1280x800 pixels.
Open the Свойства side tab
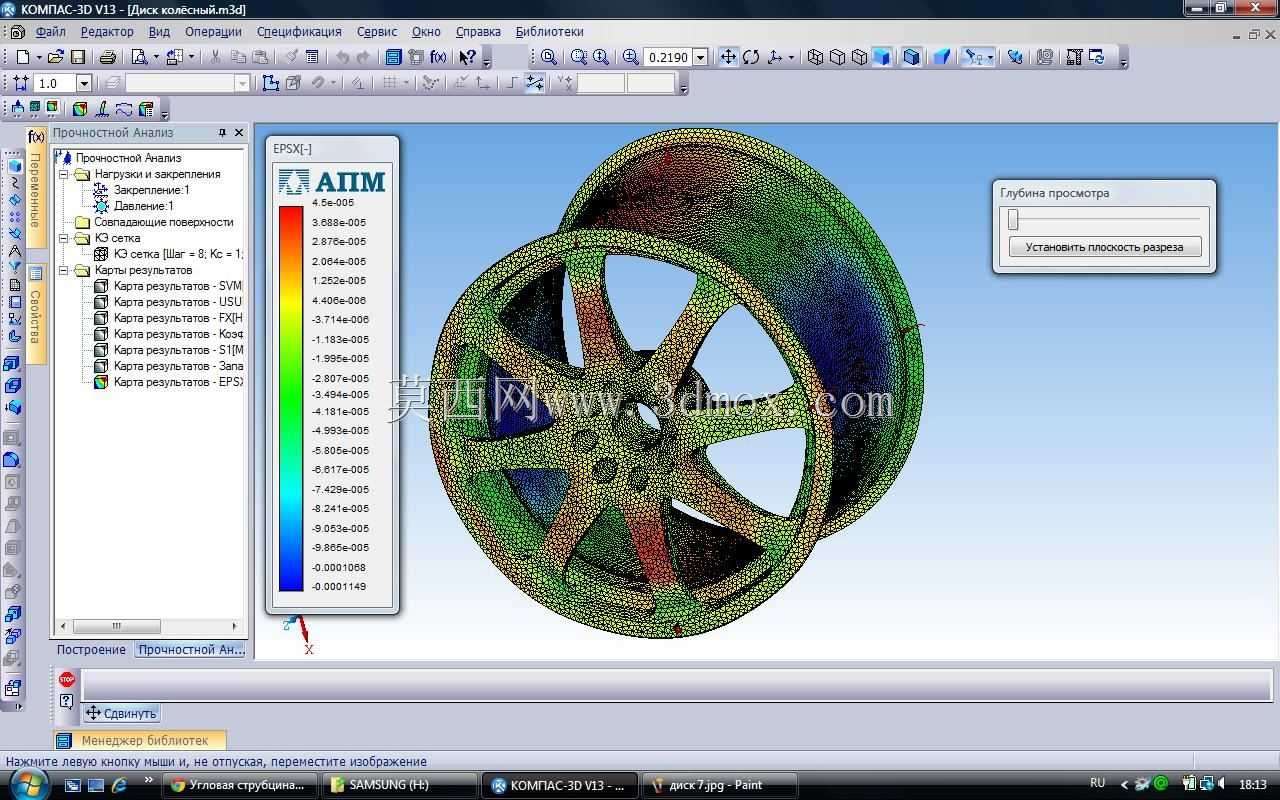tap(35, 314)
